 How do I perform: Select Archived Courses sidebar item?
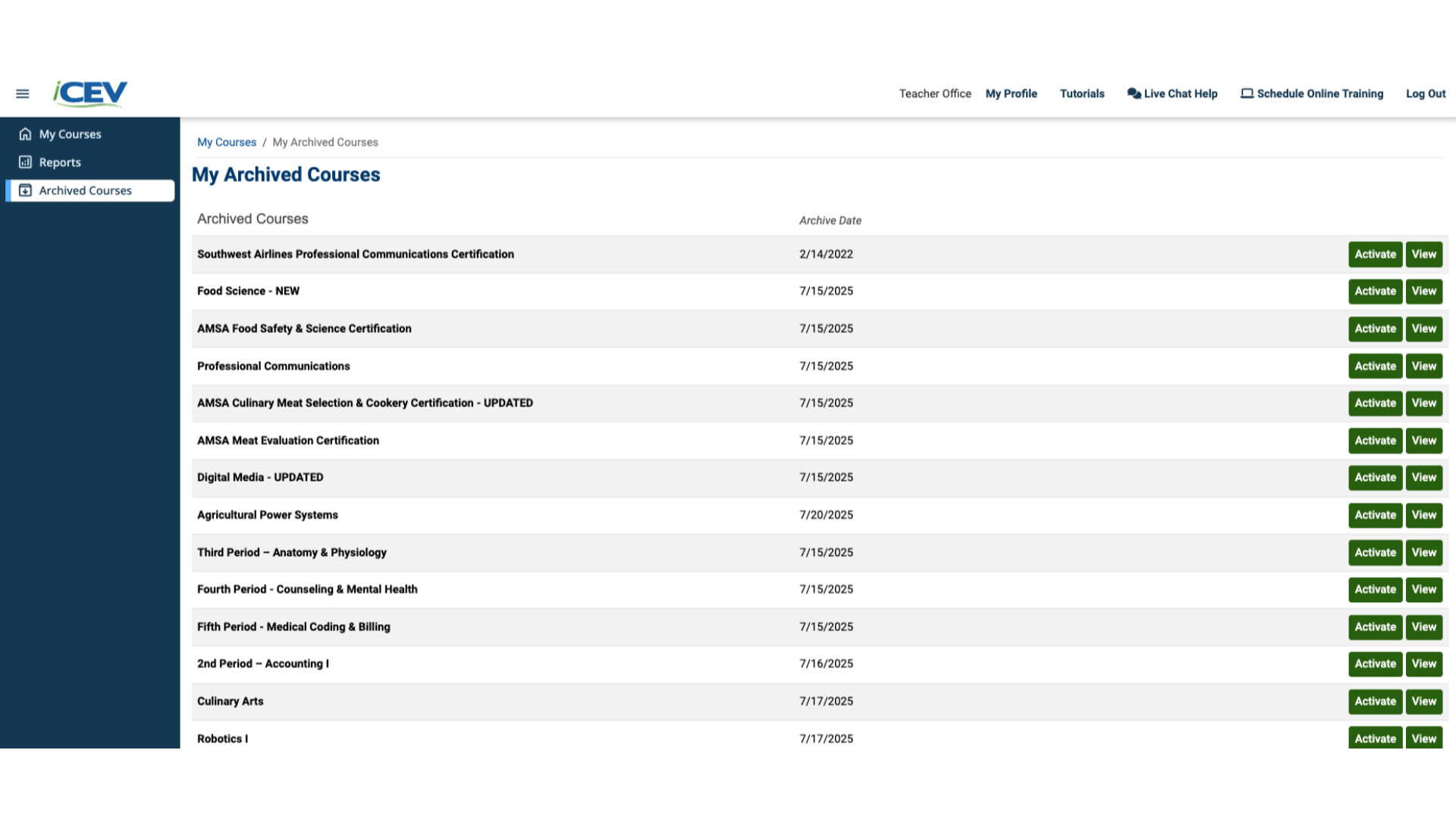[x=91, y=190]
